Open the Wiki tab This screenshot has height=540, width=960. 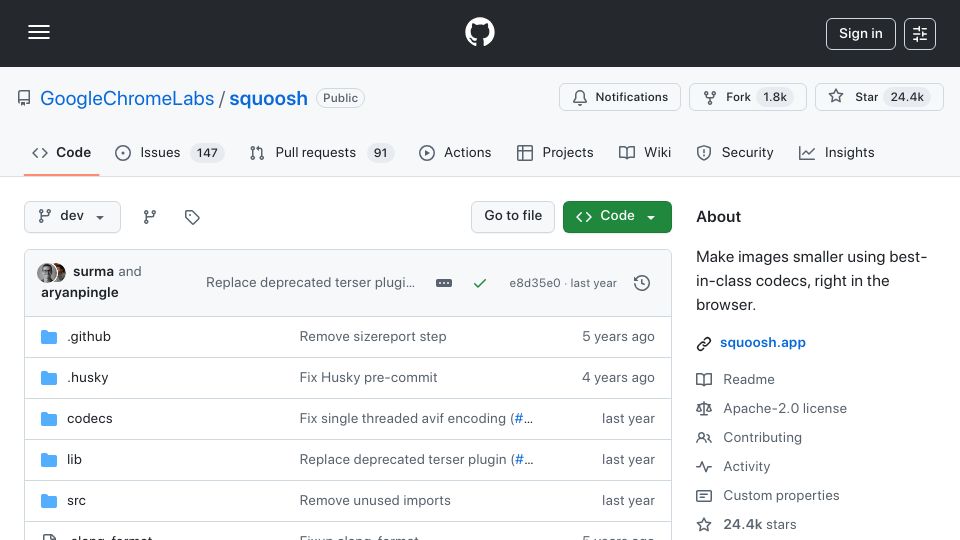pyautogui.click(x=645, y=152)
